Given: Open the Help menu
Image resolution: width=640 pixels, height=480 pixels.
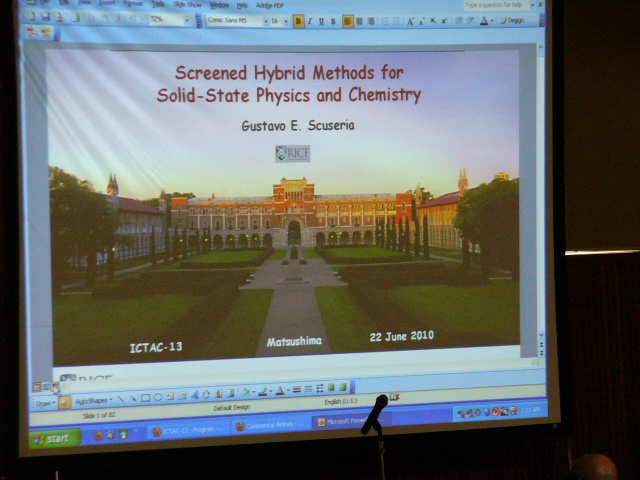Looking at the screenshot, I should [x=242, y=5].
